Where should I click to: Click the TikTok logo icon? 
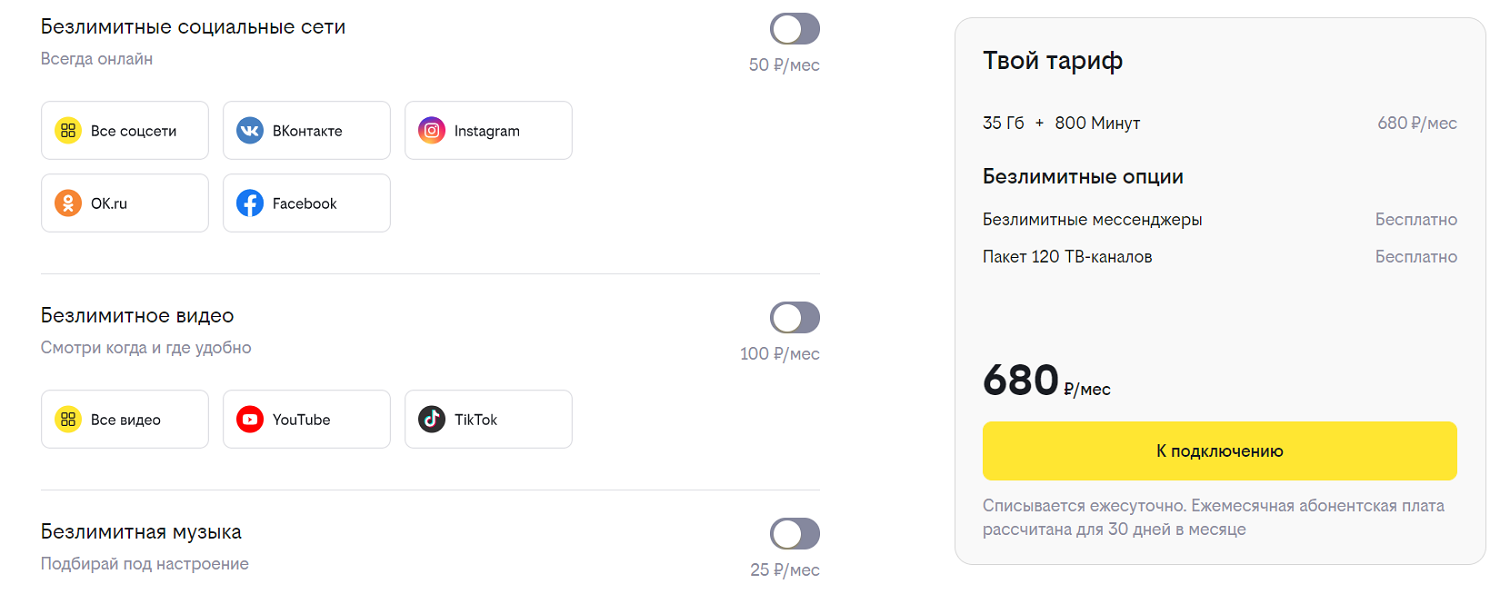click(431, 419)
